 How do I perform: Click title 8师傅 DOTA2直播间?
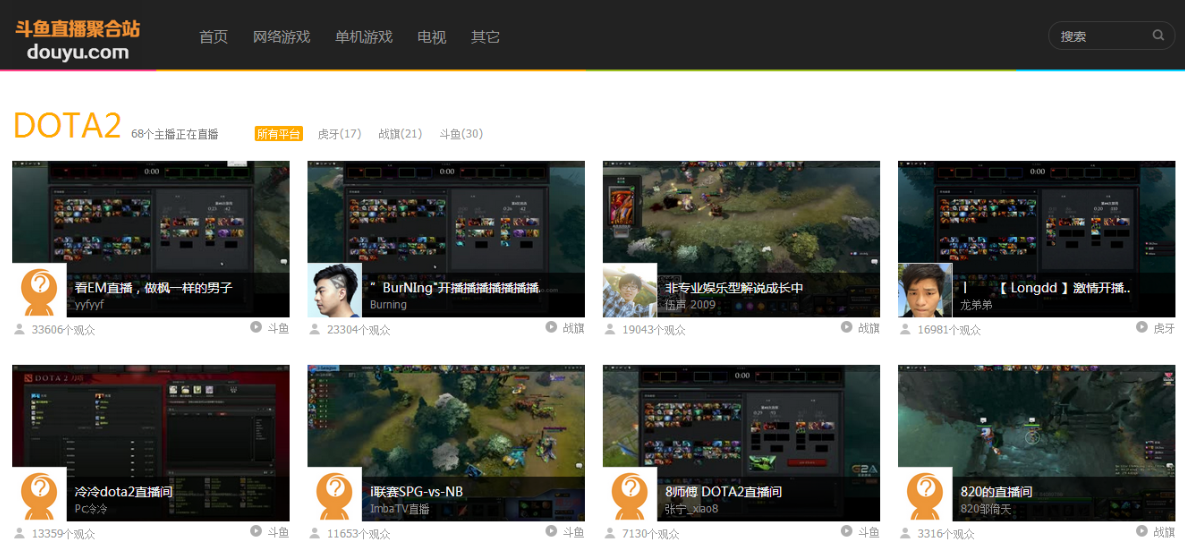[x=723, y=492]
